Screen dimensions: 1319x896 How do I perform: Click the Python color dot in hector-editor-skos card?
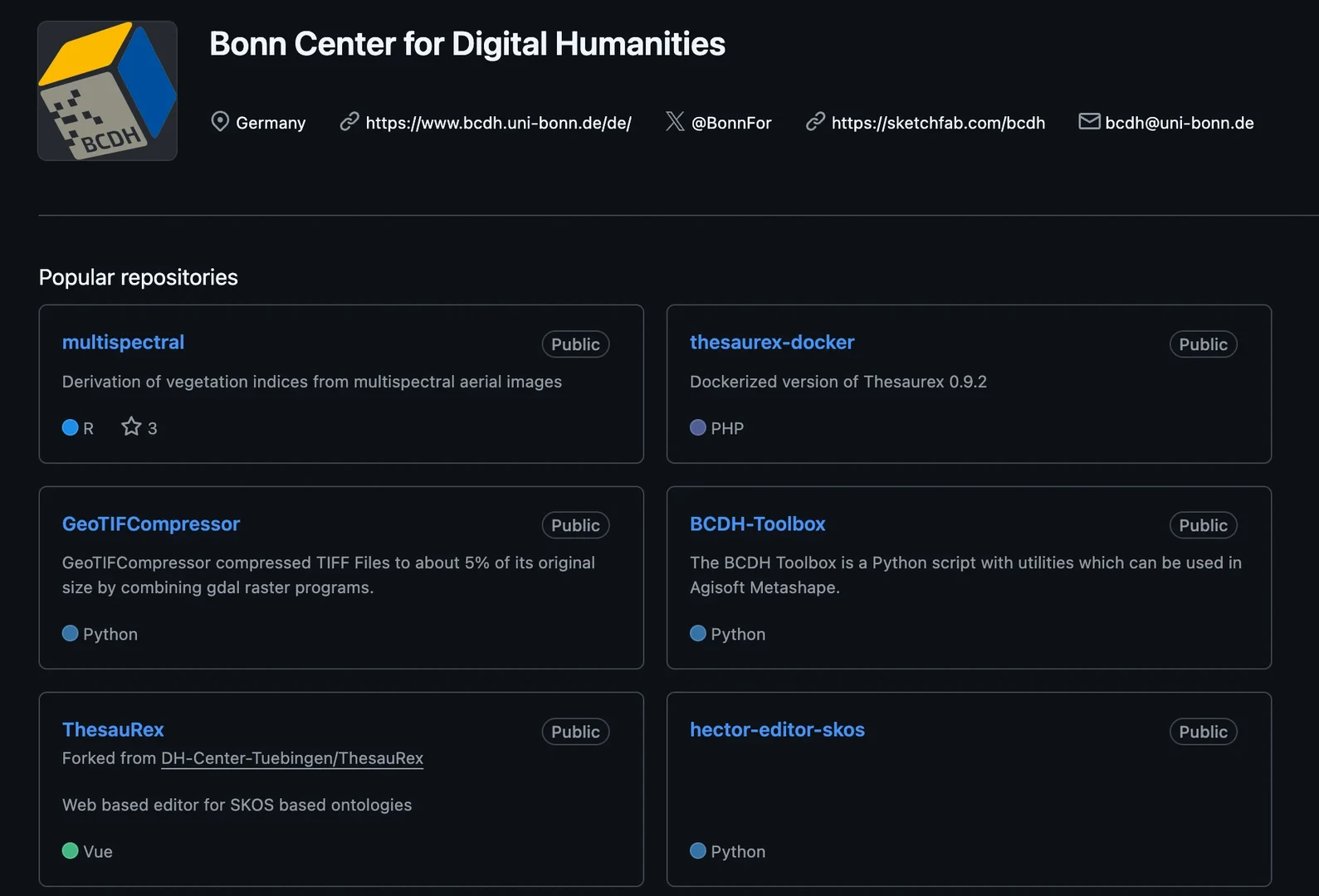(698, 850)
